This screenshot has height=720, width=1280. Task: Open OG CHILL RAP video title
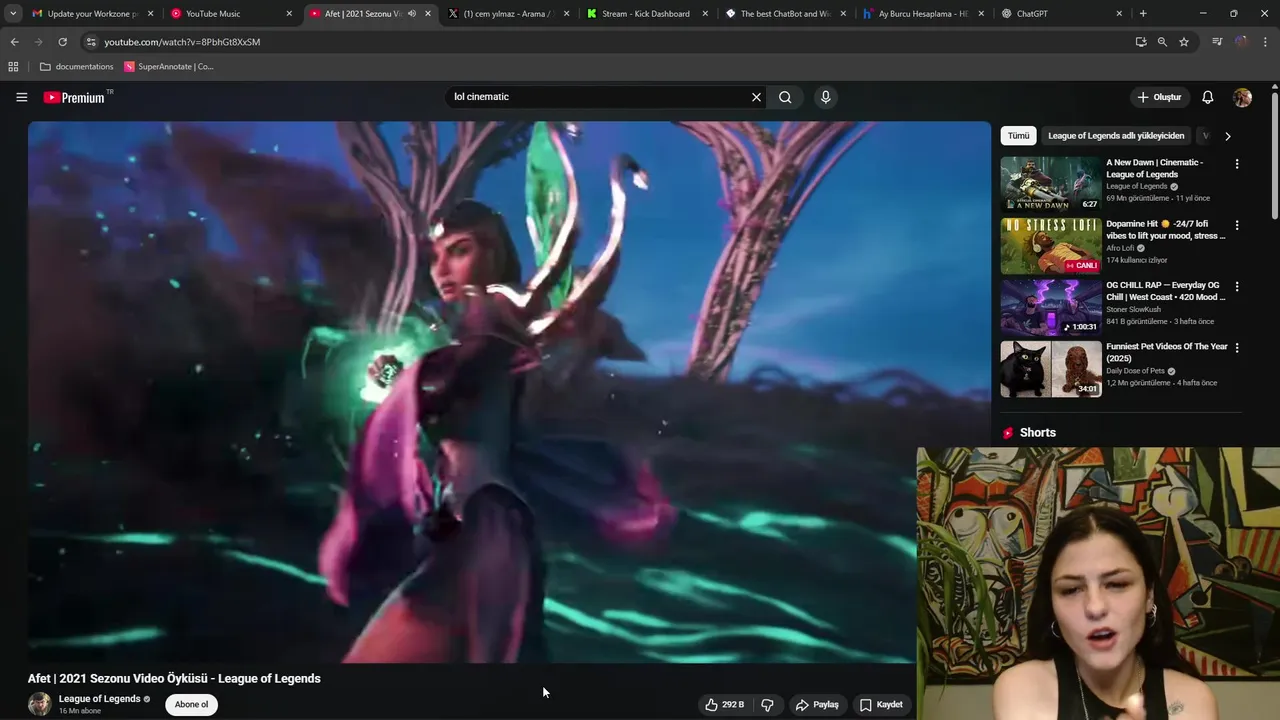(1165, 291)
